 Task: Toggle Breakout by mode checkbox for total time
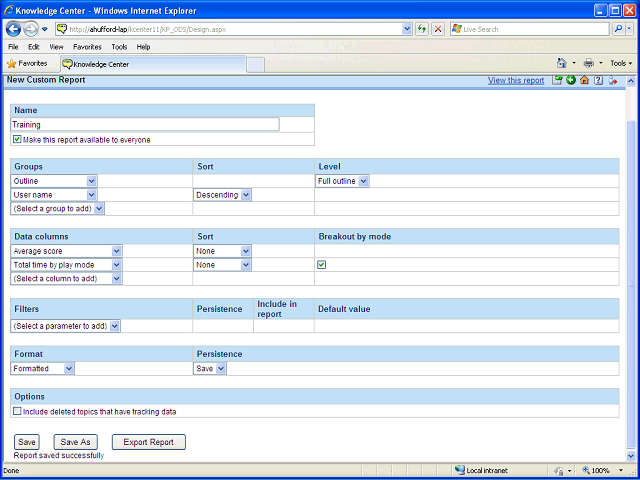322,265
